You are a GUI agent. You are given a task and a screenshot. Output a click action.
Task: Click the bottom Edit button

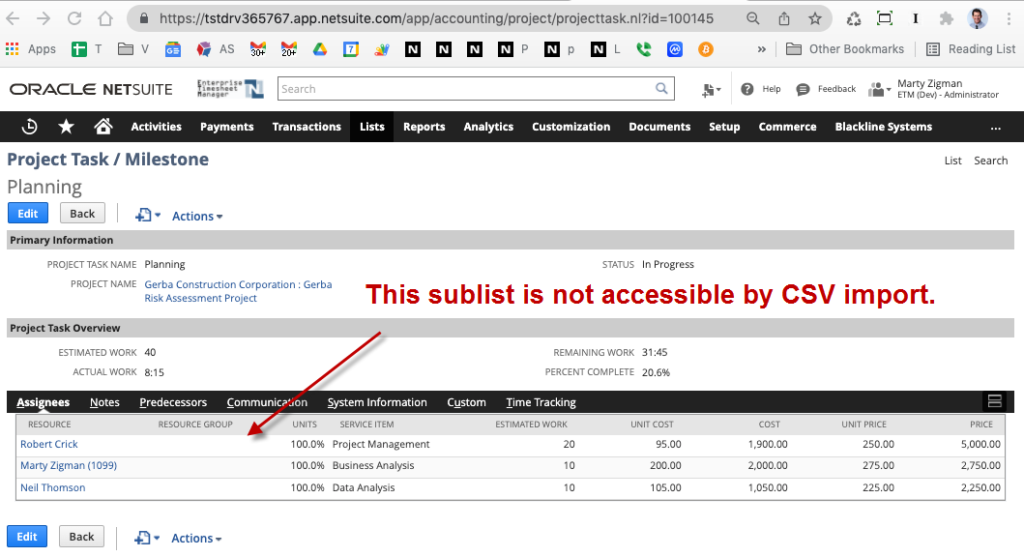point(27,537)
